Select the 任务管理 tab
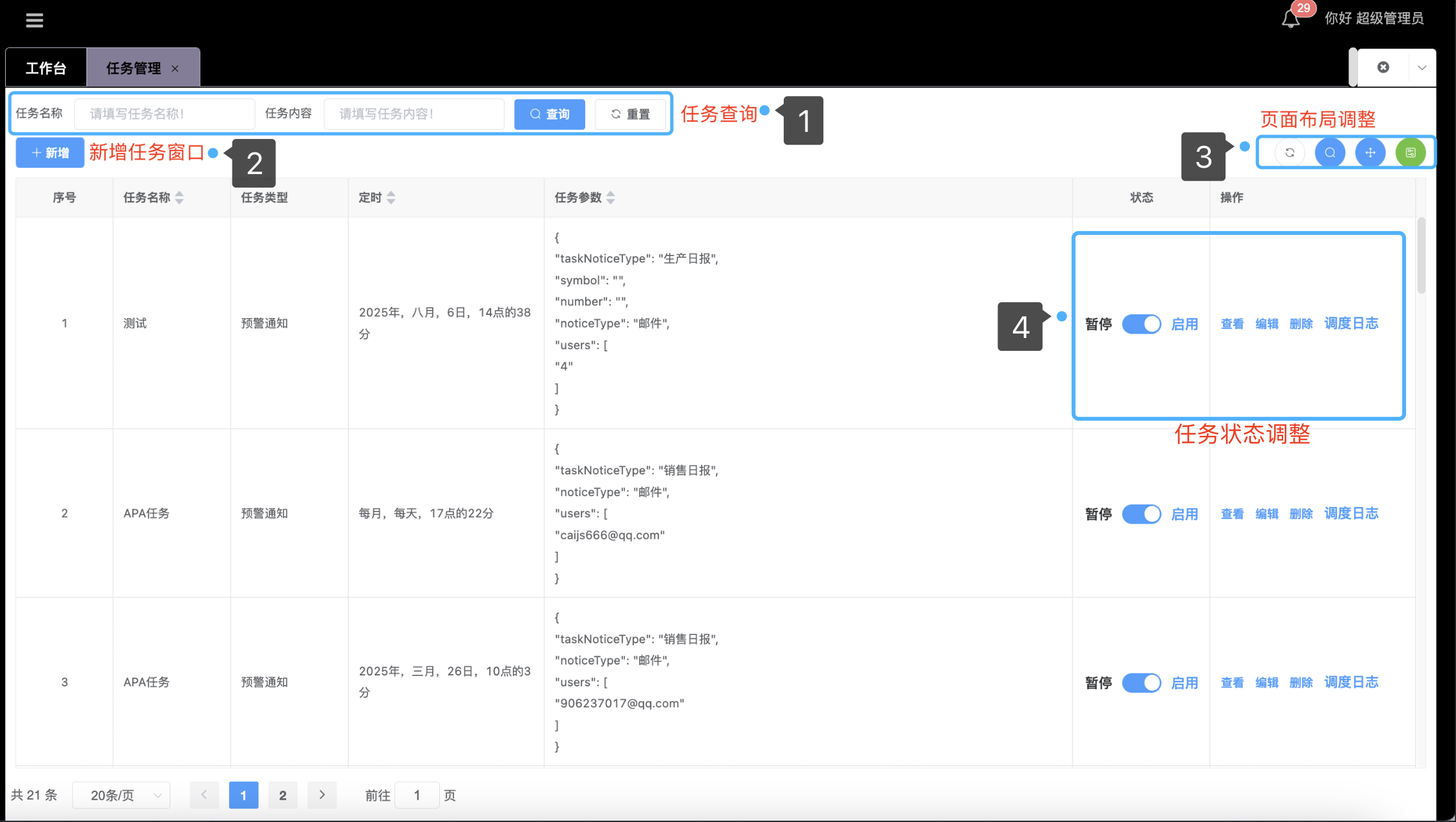Screen dimensions: 1456x822 point(134,68)
